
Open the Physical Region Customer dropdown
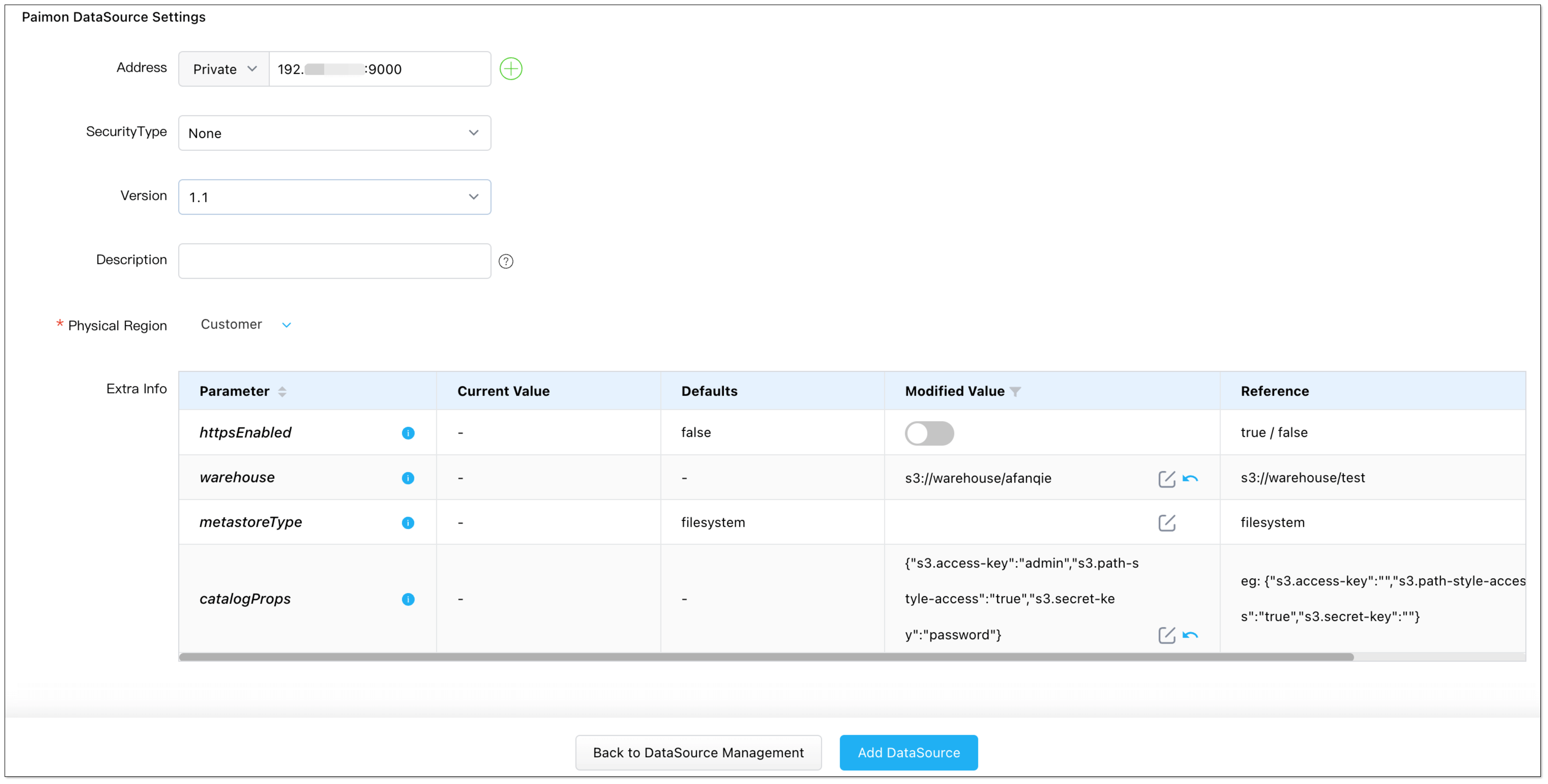[x=245, y=324]
